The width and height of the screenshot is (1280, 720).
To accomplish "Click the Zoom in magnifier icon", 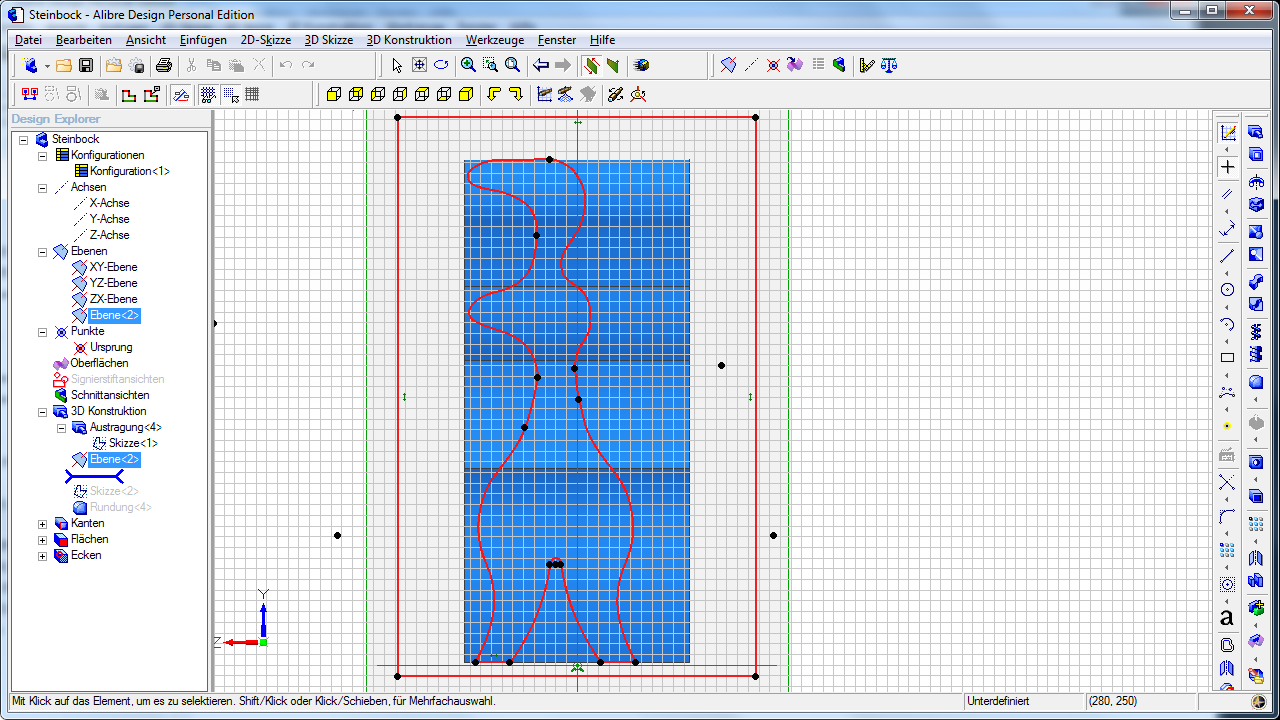I will [468, 65].
